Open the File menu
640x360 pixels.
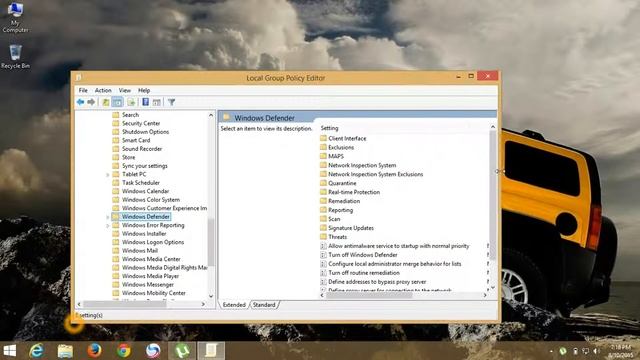click(83, 90)
